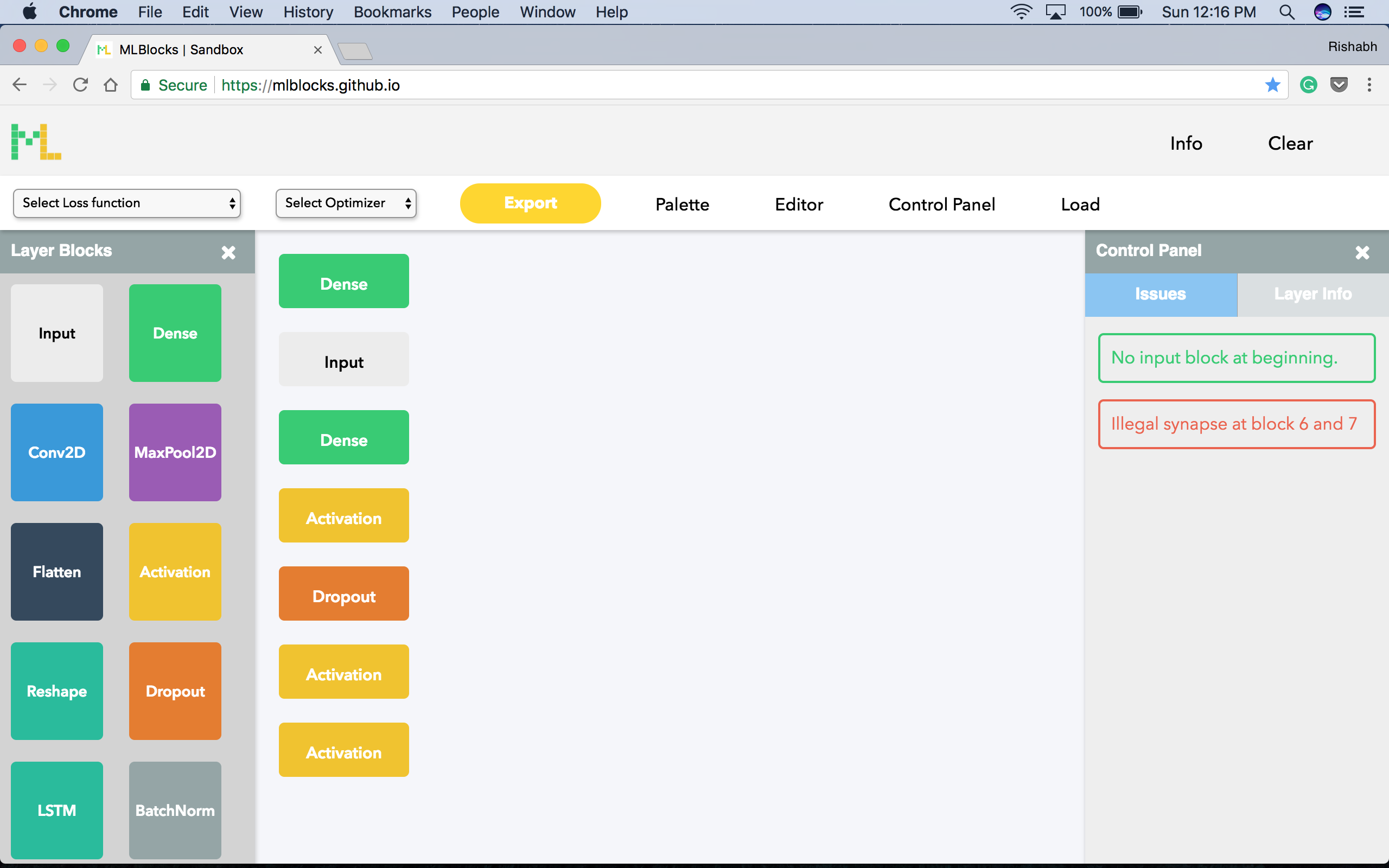This screenshot has height=868, width=1389.
Task: Open macOS Spotlight search
Action: [x=1286, y=12]
